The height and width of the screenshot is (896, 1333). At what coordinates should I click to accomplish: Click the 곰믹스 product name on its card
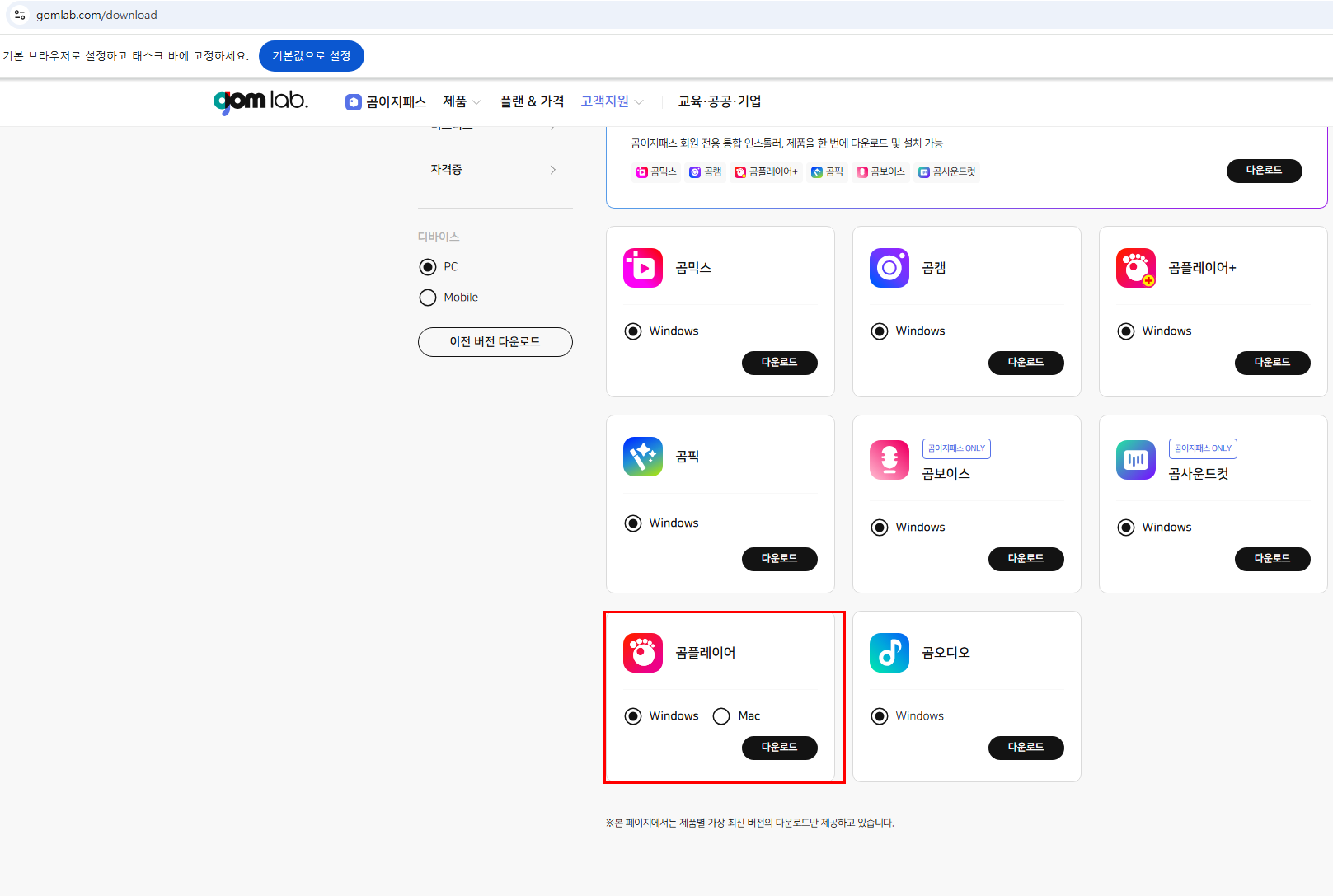tap(693, 268)
